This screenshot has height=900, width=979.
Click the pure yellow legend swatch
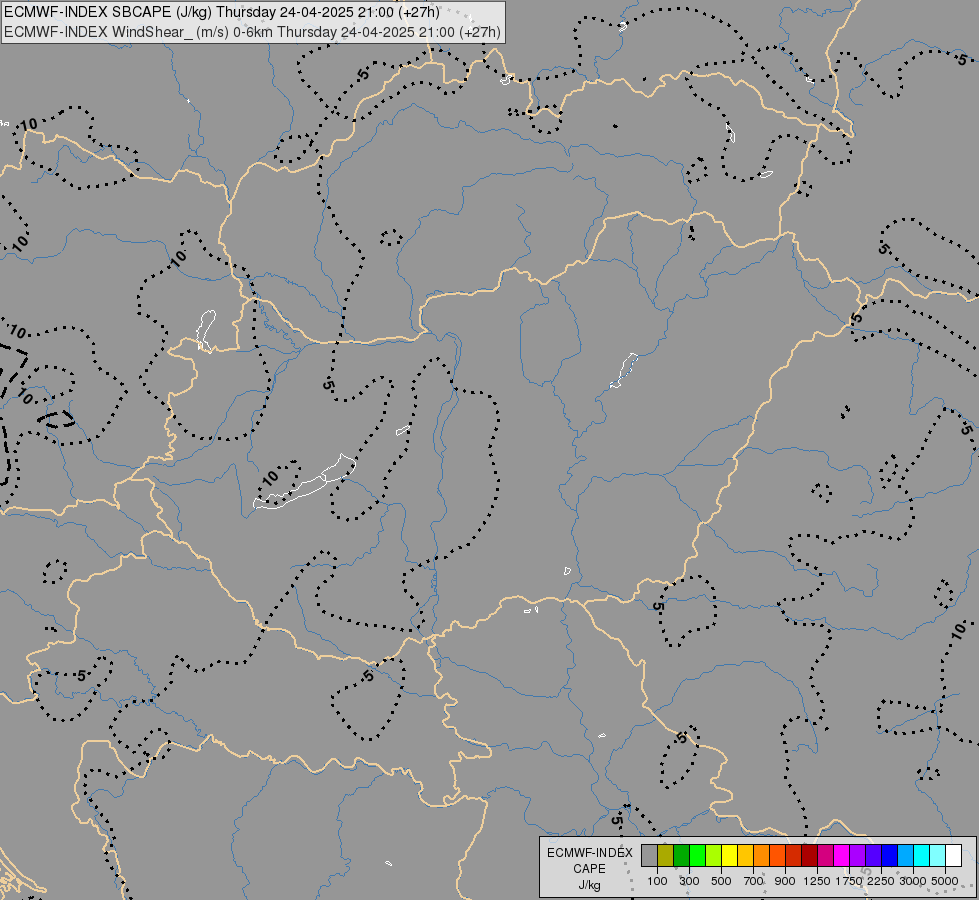[x=729, y=855]
